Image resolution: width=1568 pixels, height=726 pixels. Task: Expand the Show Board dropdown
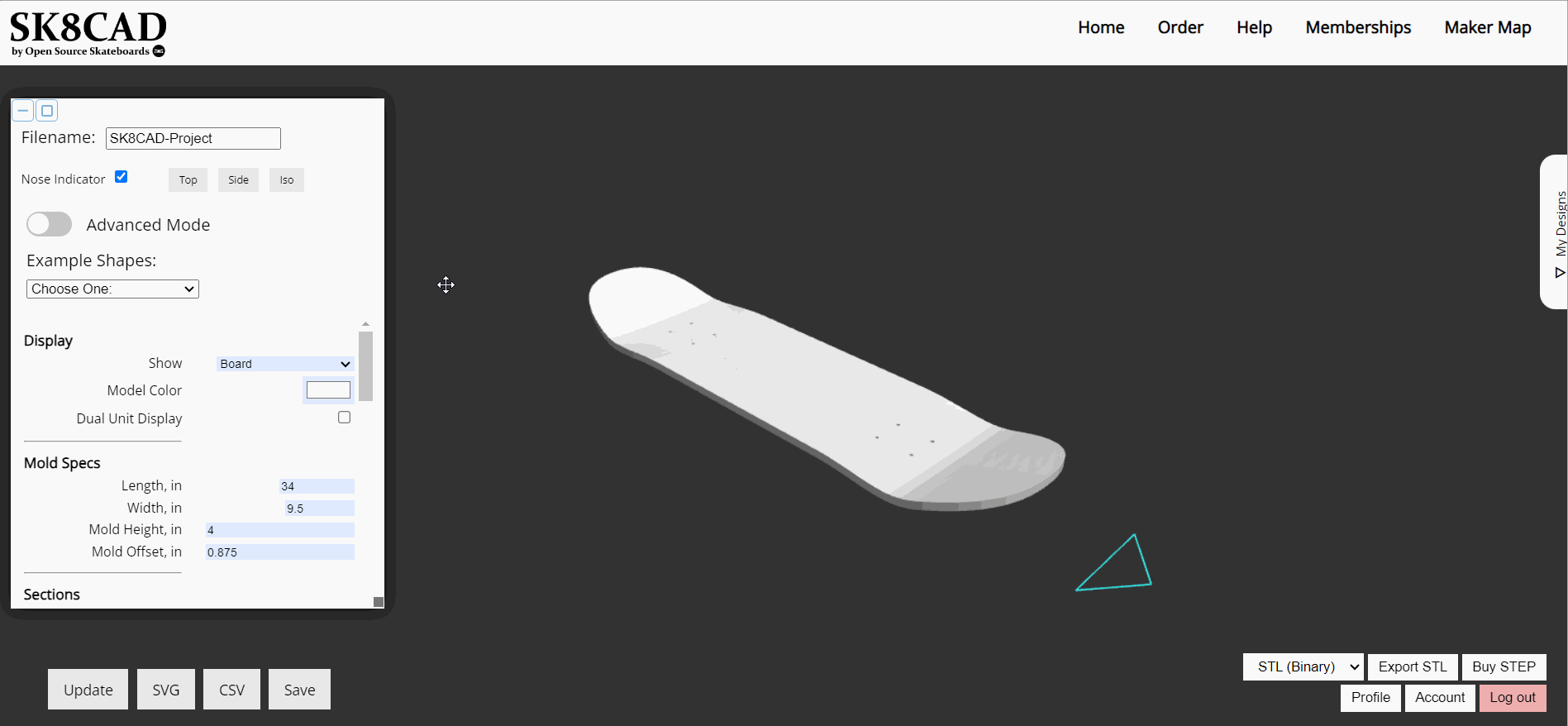tap(285, 364)
